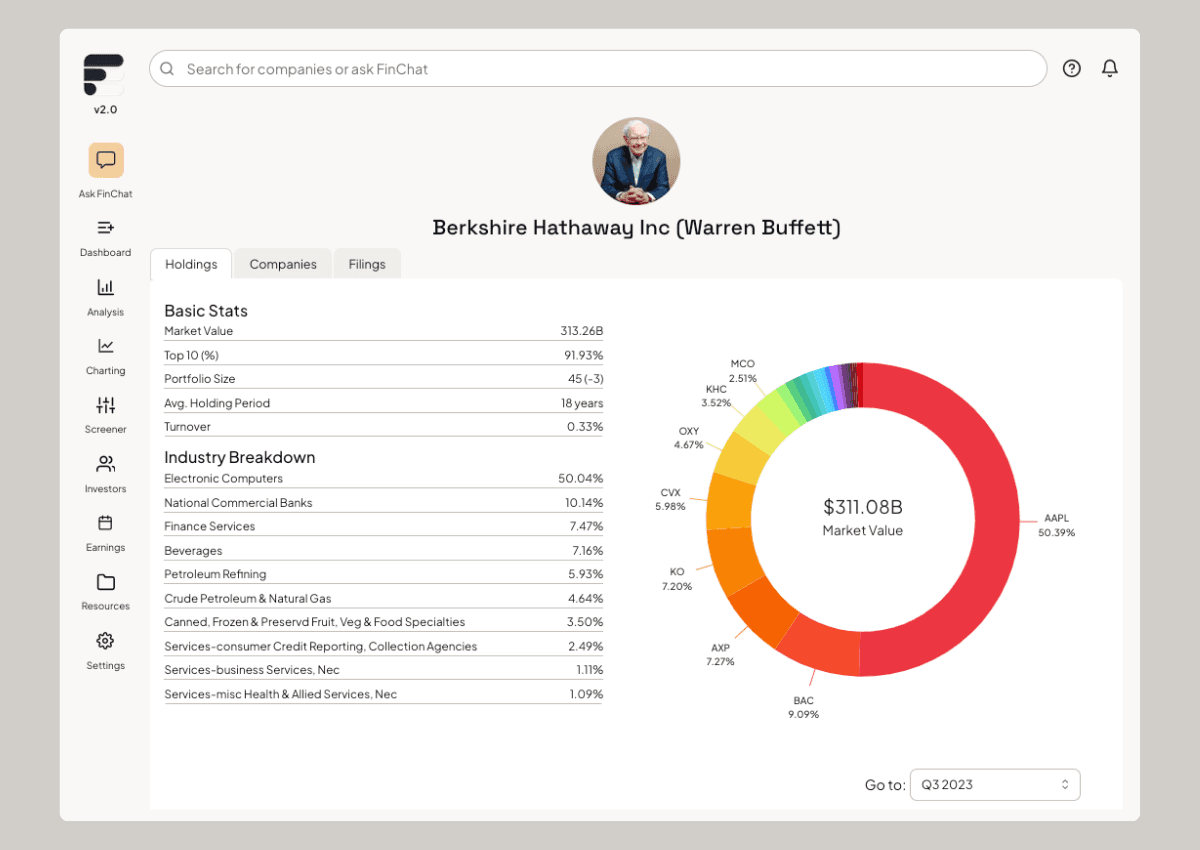Click the Beverages industry row
Image resolution: width=1200 pixels, height=850 pixels.
(383, 550)
